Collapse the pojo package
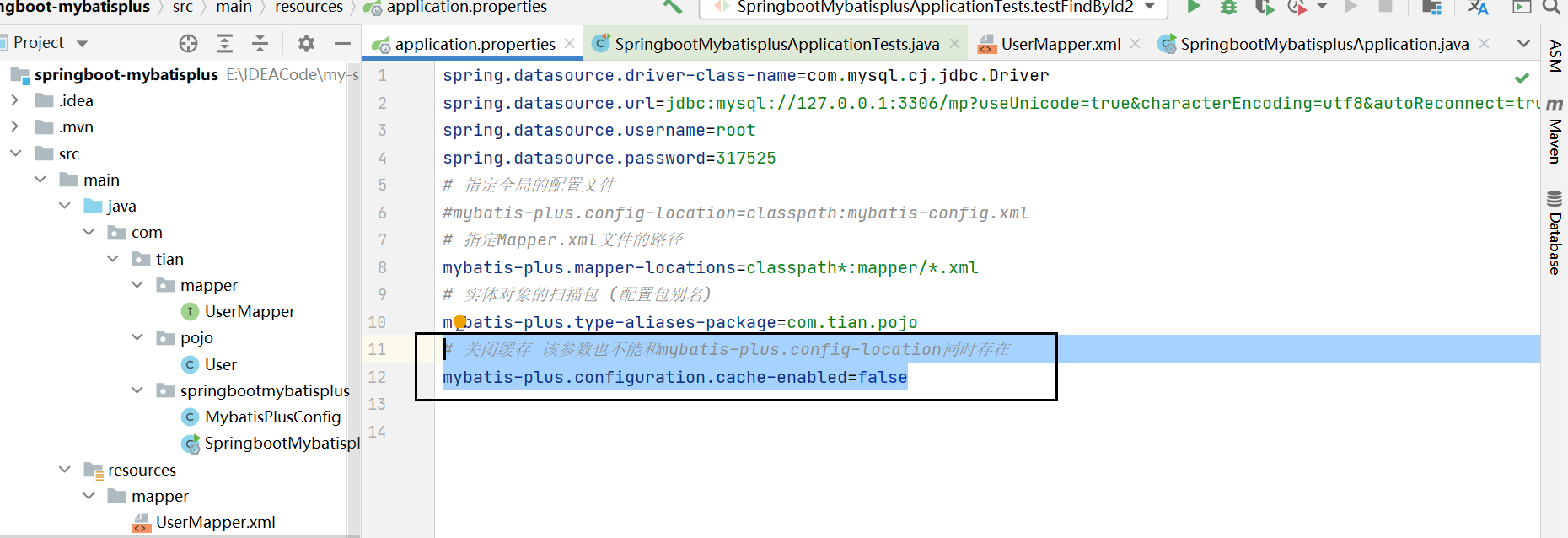 [137, 337]
